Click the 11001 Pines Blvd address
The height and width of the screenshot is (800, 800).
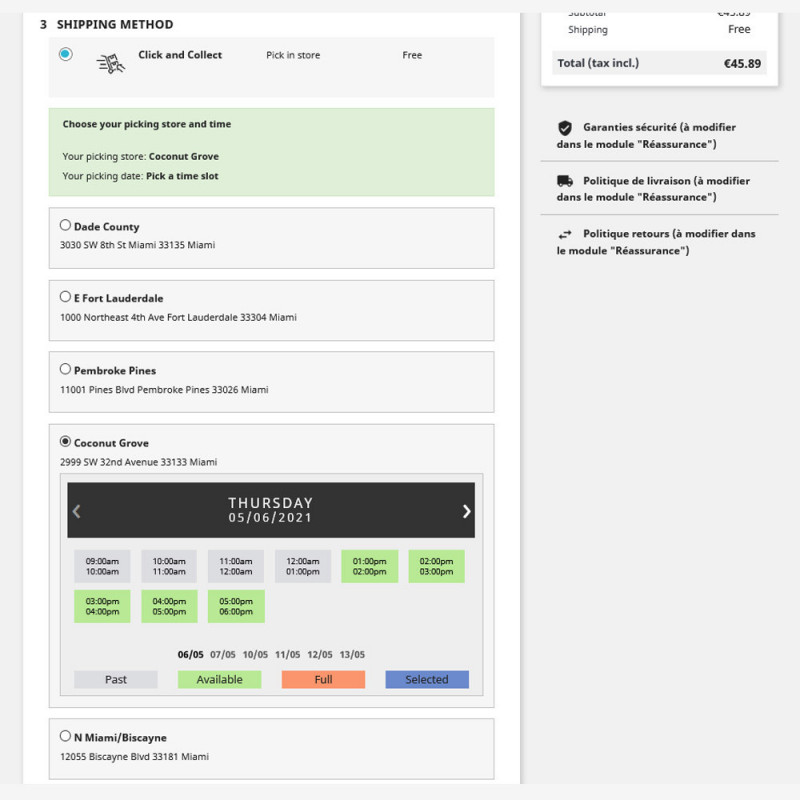pos(164,390)
